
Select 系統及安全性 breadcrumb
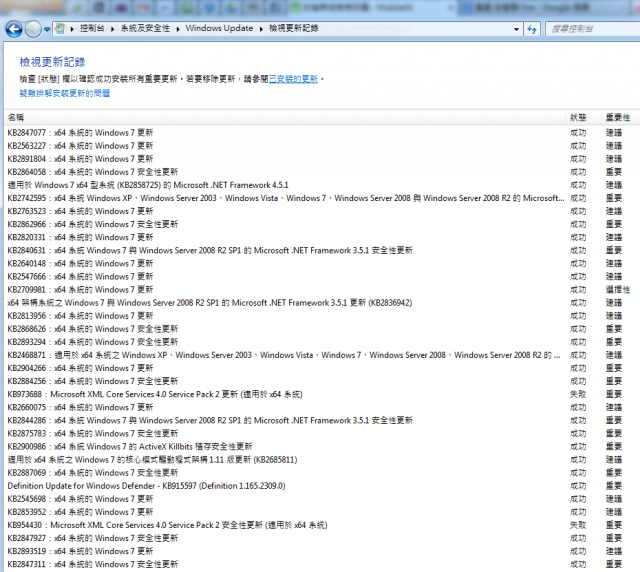coord(145,28)
